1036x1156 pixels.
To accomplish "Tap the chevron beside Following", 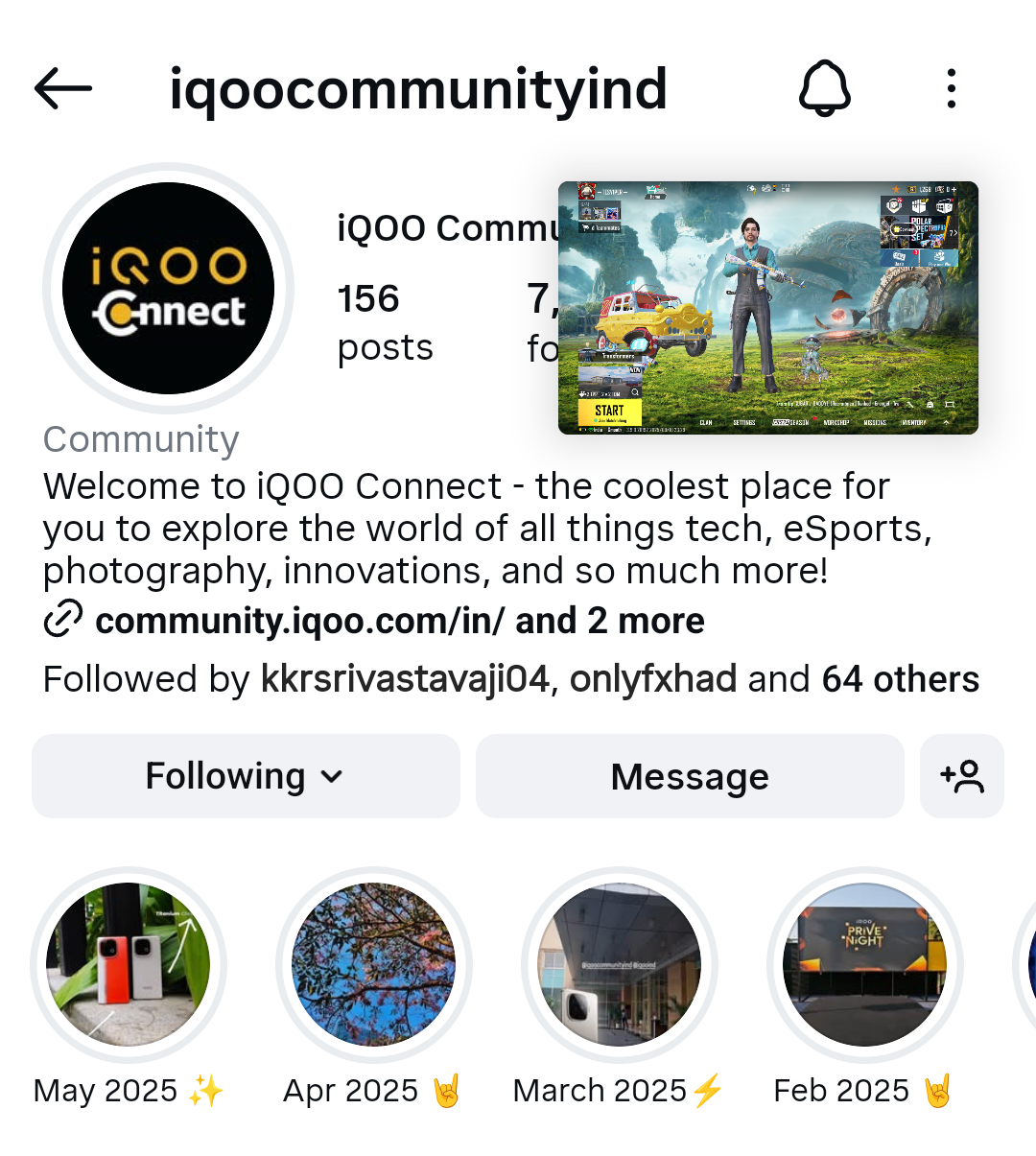I will [x=332, y=777].
